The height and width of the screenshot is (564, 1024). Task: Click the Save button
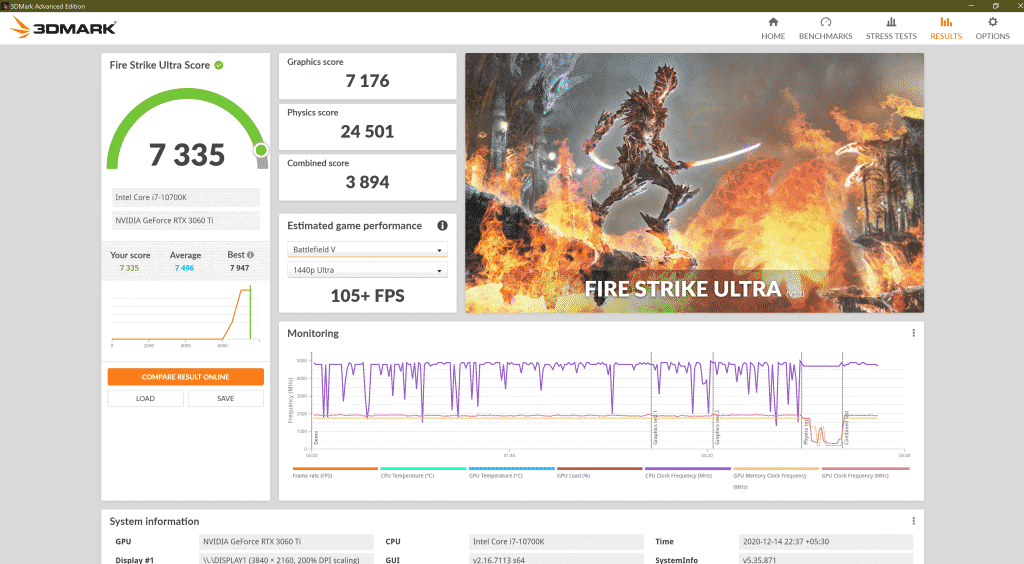pos(225,398)
